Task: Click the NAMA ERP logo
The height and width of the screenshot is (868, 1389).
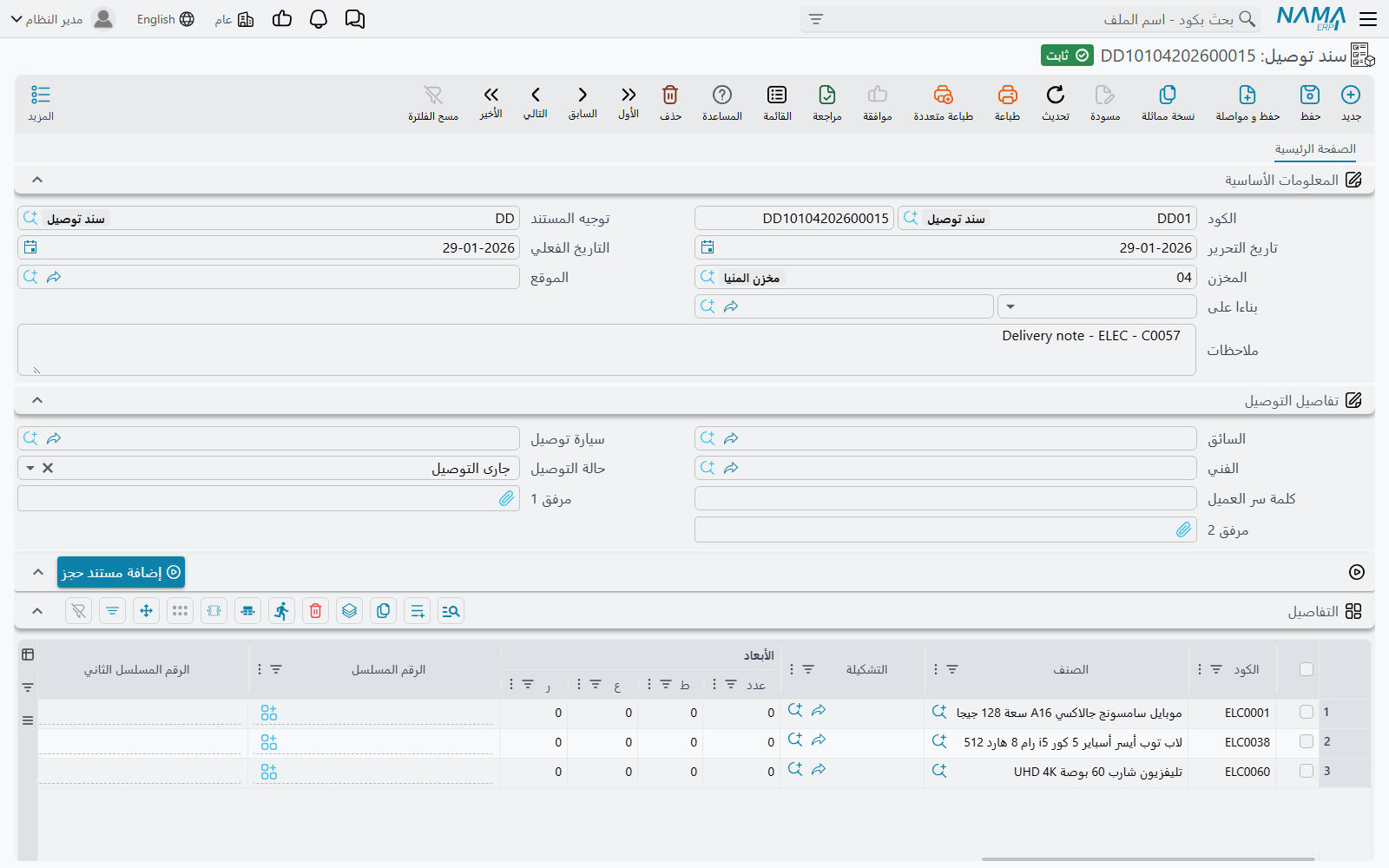Action: point(1311,19)
